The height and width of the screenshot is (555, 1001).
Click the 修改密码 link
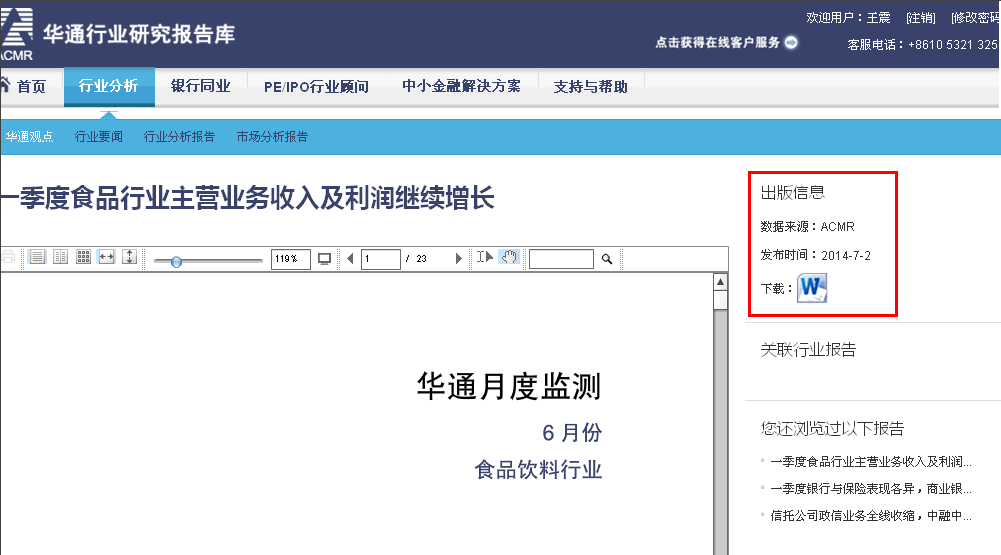(975, 18)
